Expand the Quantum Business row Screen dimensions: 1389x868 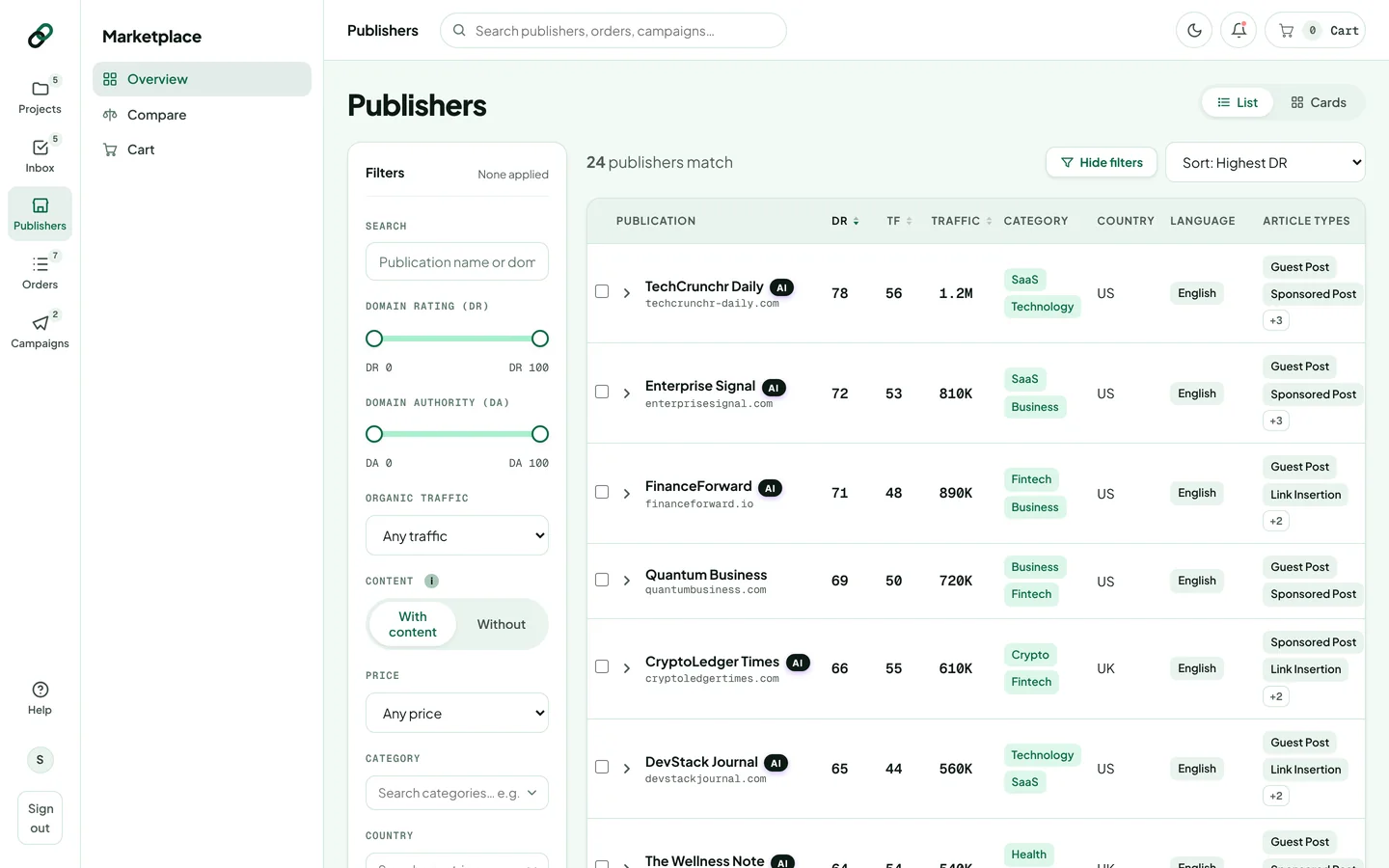(627, 581)
